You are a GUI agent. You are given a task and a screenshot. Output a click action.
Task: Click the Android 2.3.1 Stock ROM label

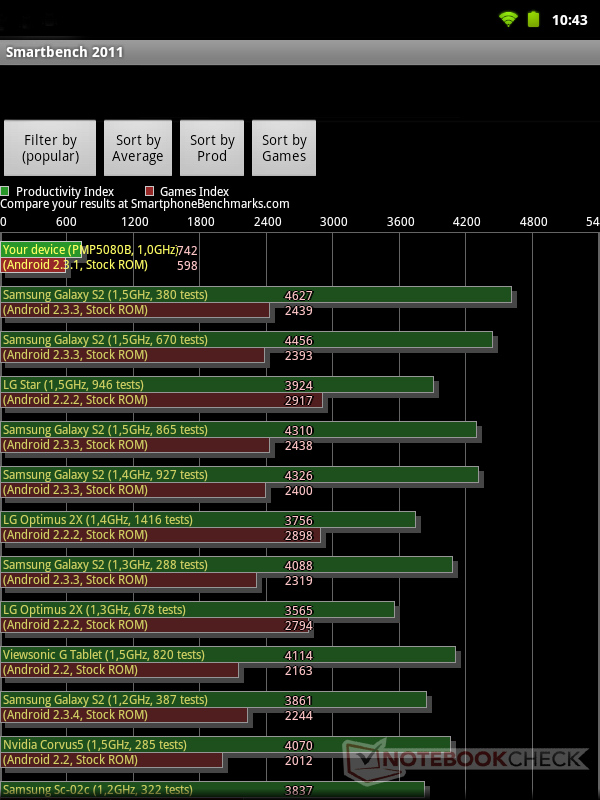point(75,265)
